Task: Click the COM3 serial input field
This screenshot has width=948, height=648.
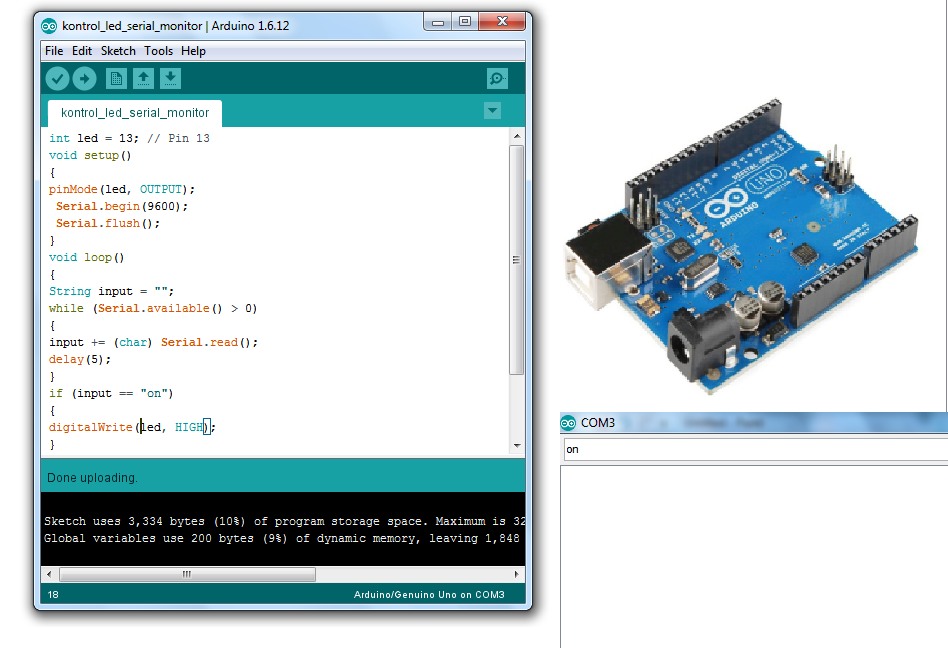Action: coord(755,449)
